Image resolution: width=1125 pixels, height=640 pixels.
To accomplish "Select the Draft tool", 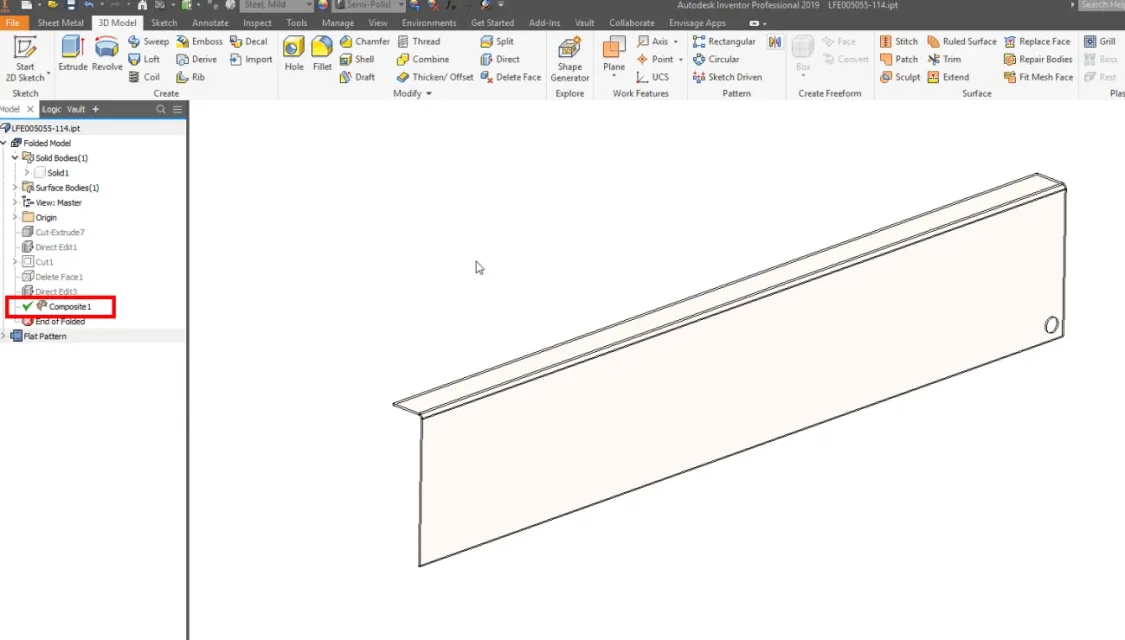I will [357, 77].
